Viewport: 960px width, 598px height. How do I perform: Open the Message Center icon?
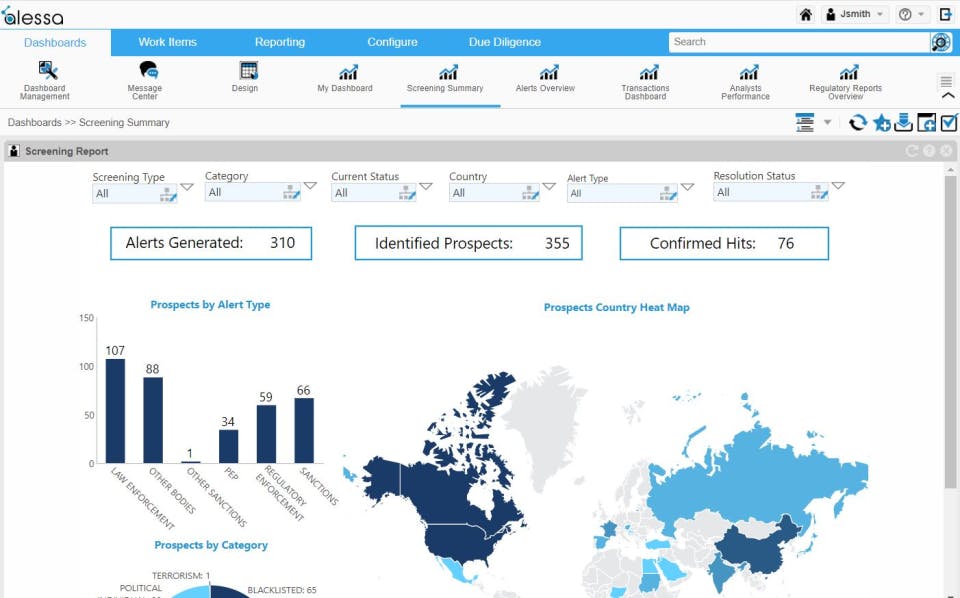pyautogui.click(x=148, y=70)
